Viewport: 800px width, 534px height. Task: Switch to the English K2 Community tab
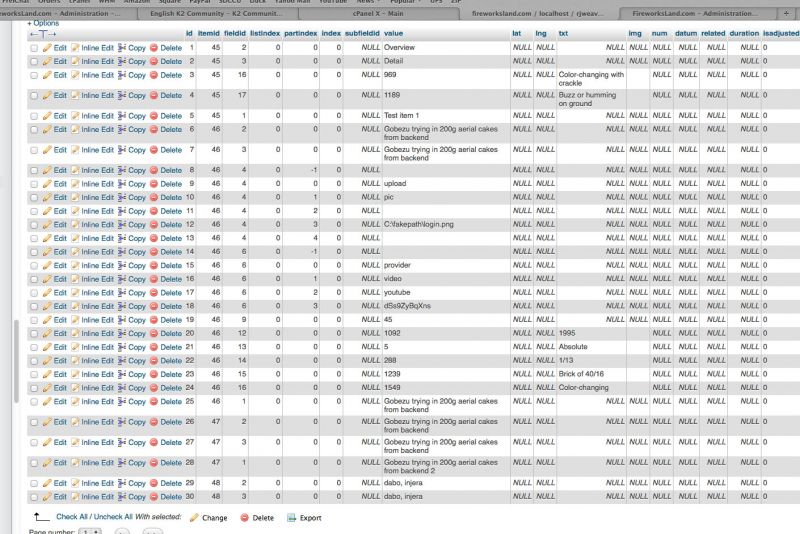click(x=216, y=14)
